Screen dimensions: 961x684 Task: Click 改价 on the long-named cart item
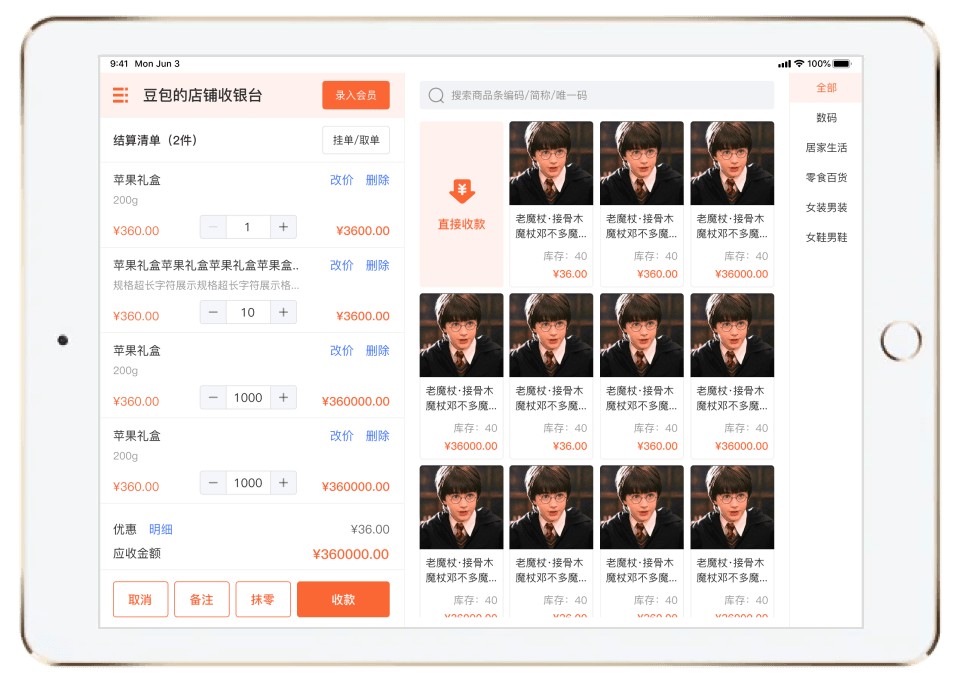341,265
